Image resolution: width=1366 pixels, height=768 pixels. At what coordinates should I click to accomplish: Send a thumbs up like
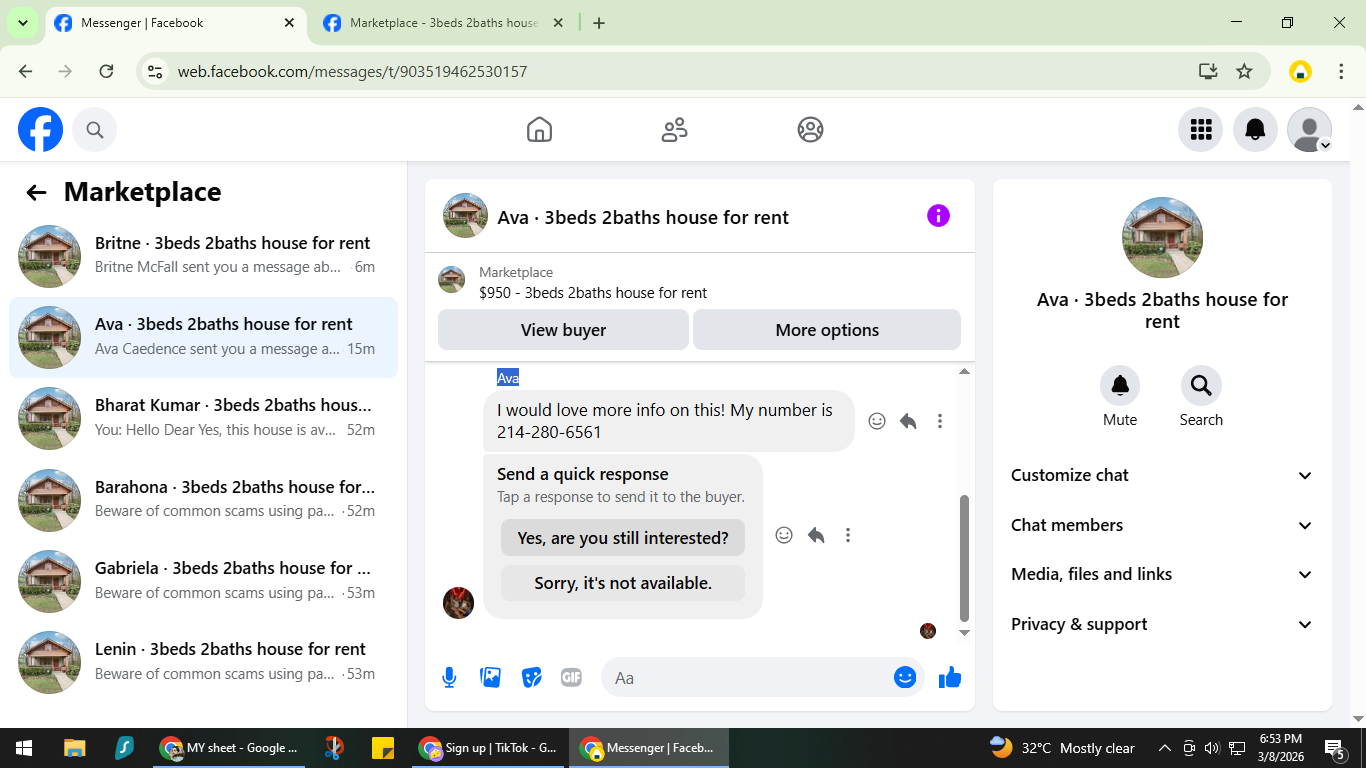tap(950, 678)
